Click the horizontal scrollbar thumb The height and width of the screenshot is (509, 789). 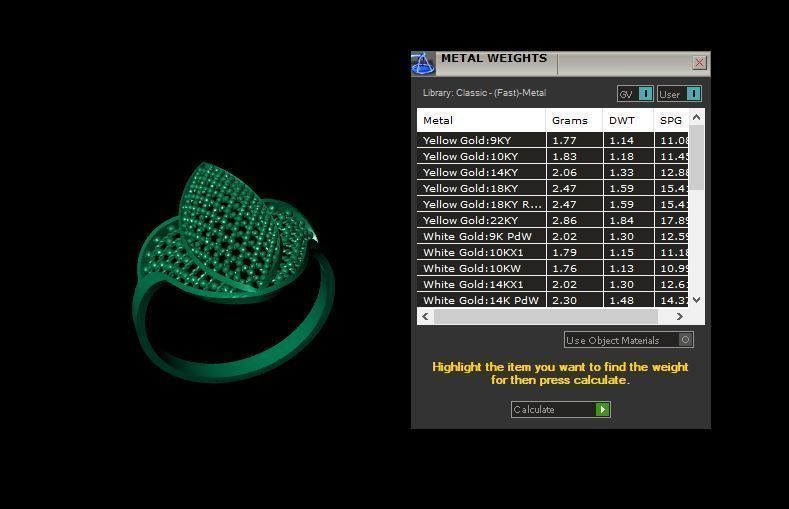(546, 316)
